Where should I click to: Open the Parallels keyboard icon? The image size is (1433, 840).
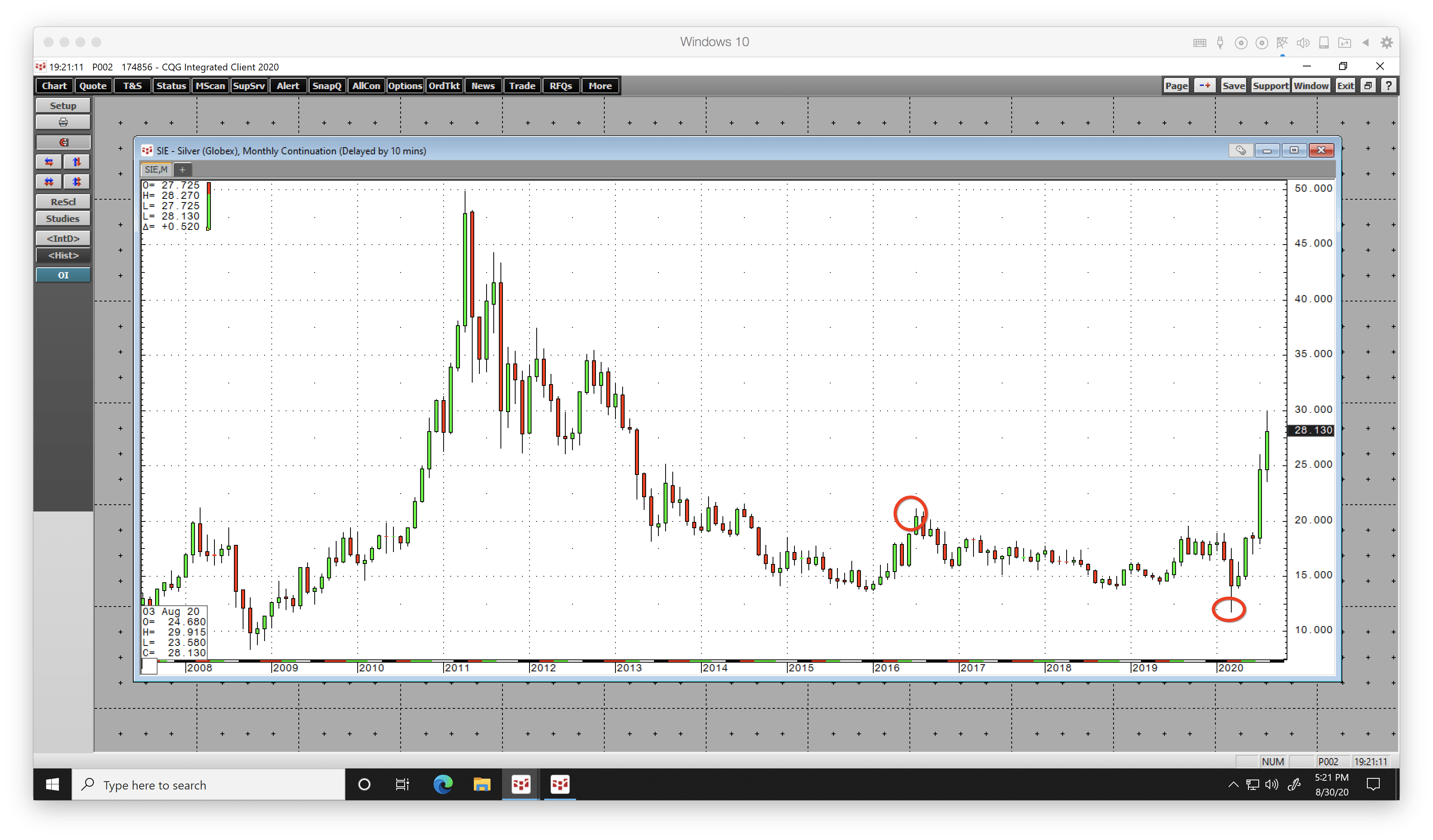coord(1199,43)
